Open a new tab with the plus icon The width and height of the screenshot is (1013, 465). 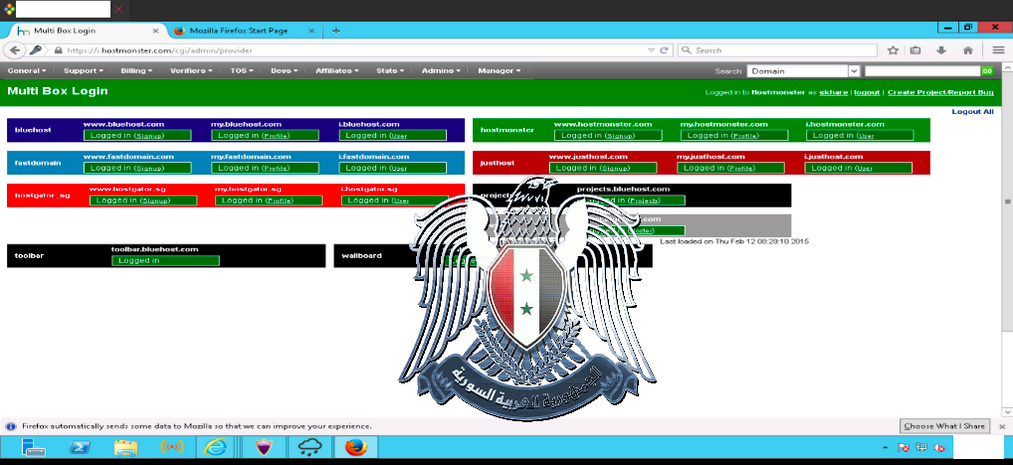pyautogui.click(x=336, y=31)
